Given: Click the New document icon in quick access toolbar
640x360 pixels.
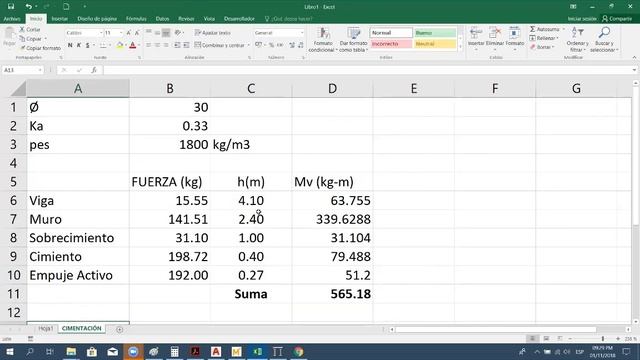Looking at the screenshot, I should [x=66, y=7].
